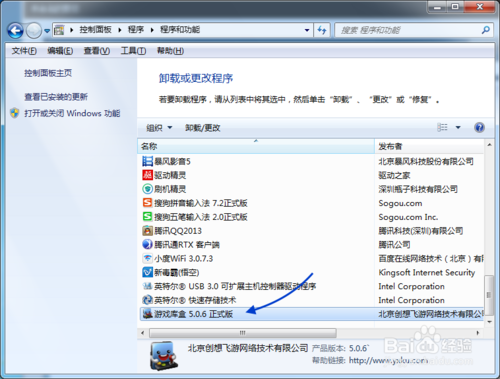
Task: Open the 组织 dropdown menu
Action: click(159, 128)
